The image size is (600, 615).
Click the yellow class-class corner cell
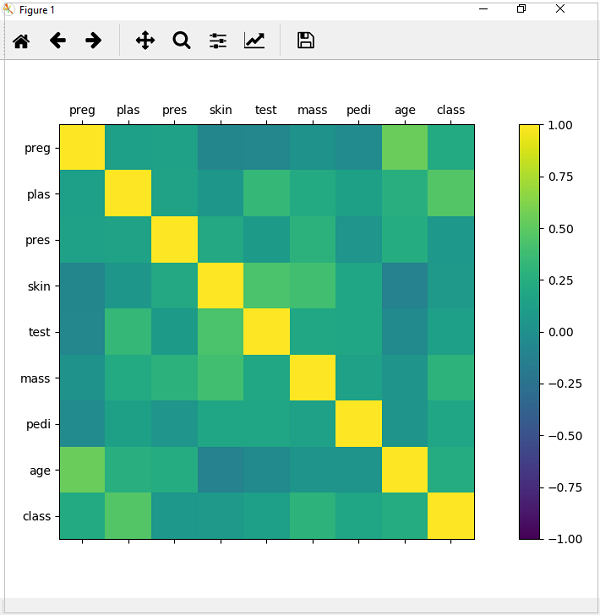tap(451, 516)
